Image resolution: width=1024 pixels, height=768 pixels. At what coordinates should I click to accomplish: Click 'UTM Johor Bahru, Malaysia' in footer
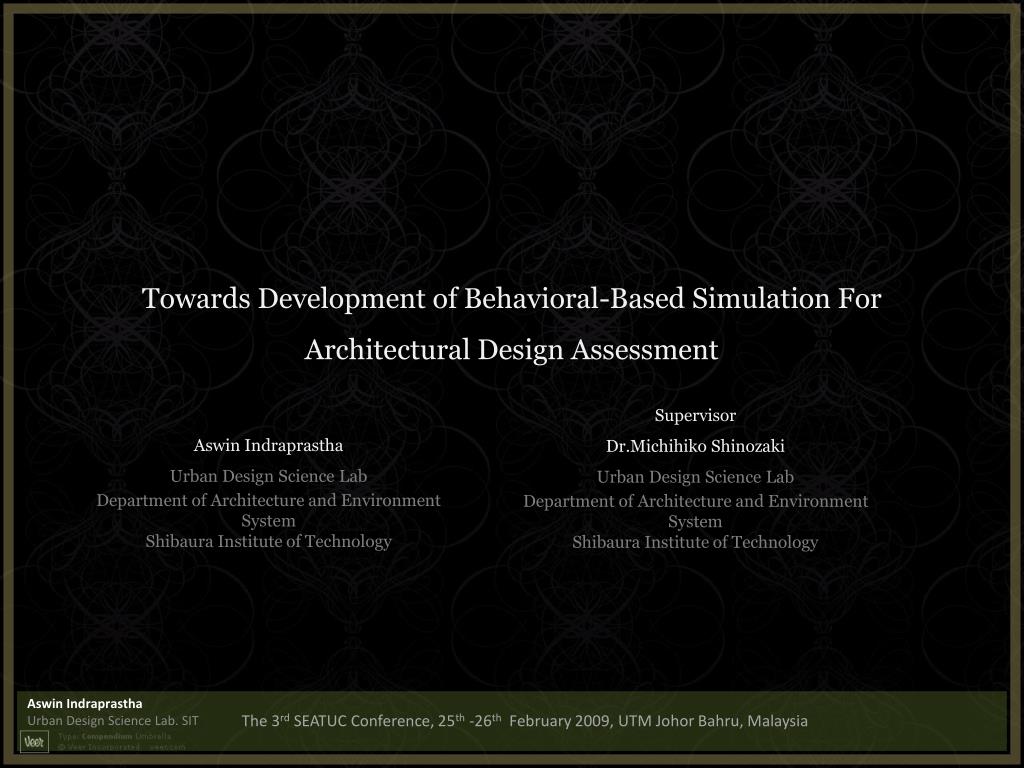(x=712, y=721)
